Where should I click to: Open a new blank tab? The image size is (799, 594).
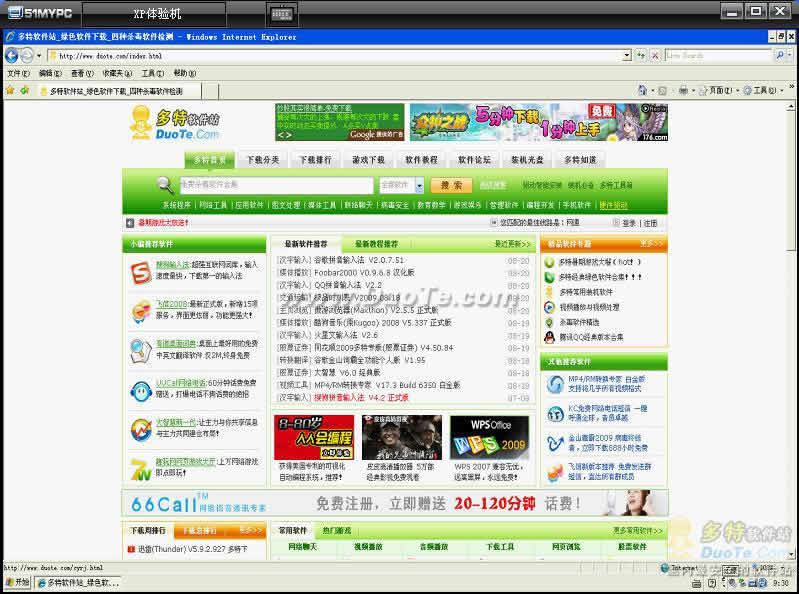point(210,92)
